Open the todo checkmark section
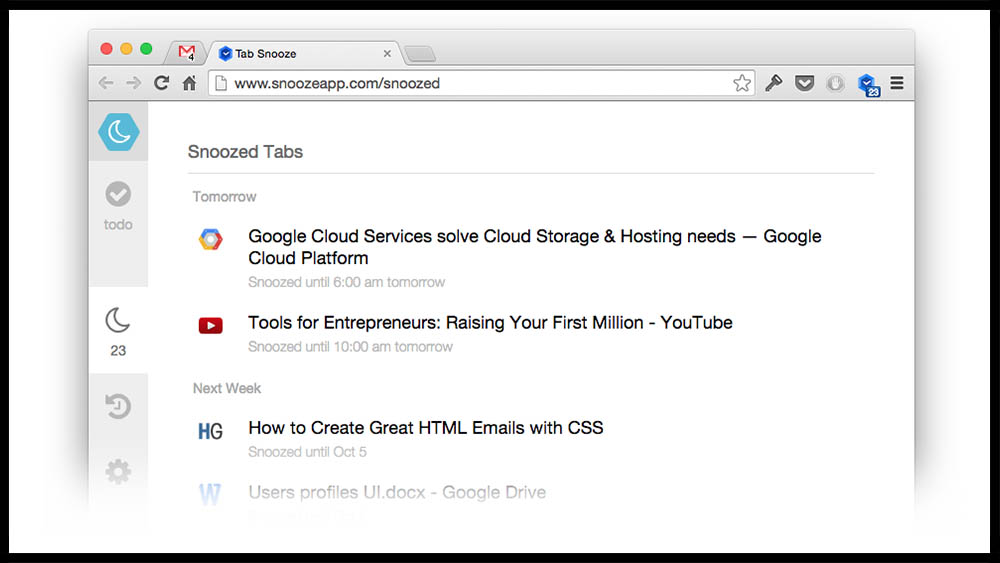Screen dimensions: 1000x563 [118, 194]
